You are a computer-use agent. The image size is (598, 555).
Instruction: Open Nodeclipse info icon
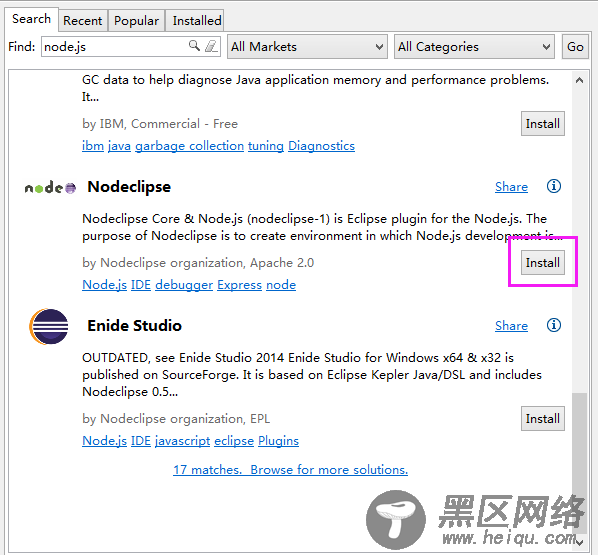pos(553,187)
